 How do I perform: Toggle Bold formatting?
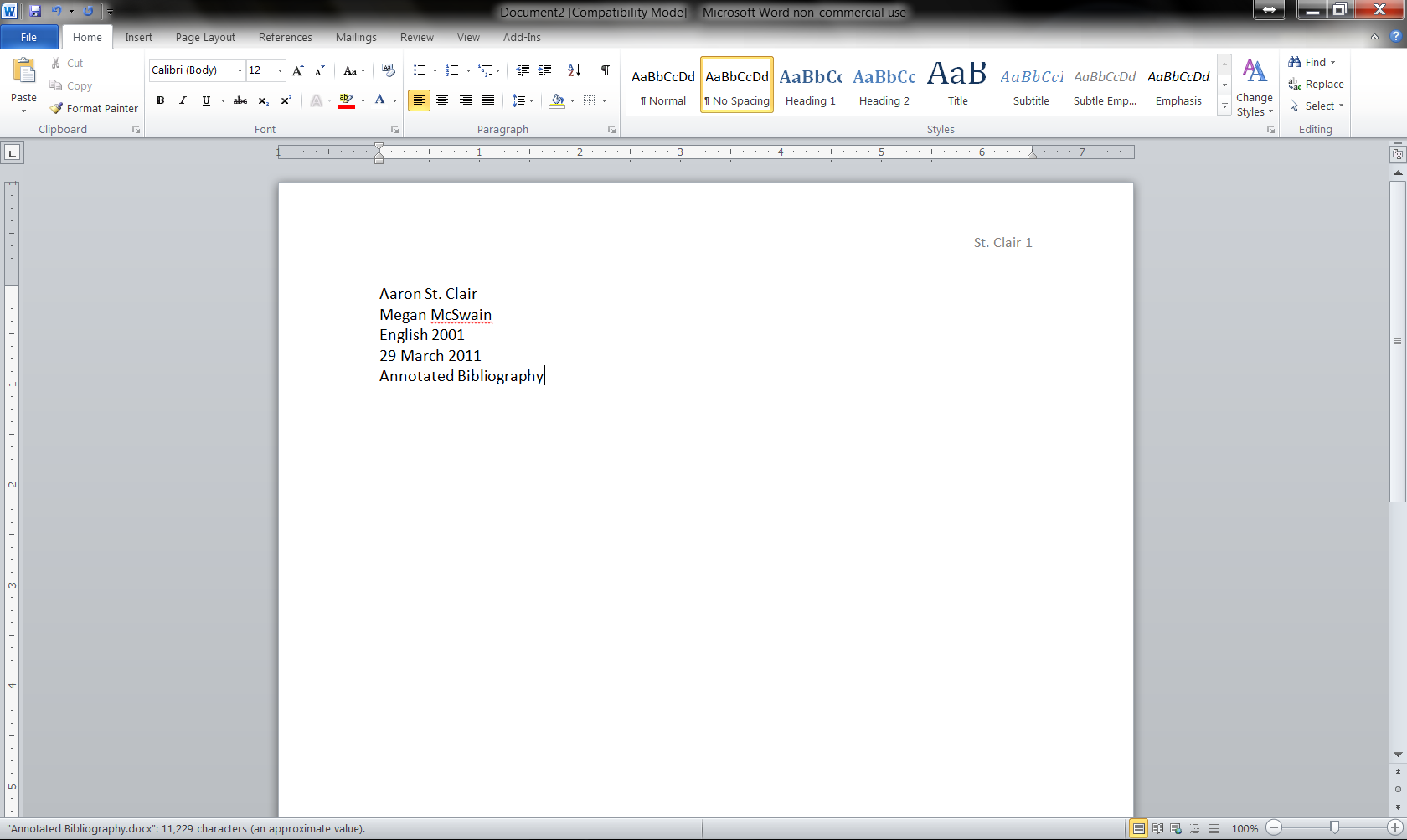point(160,100)
